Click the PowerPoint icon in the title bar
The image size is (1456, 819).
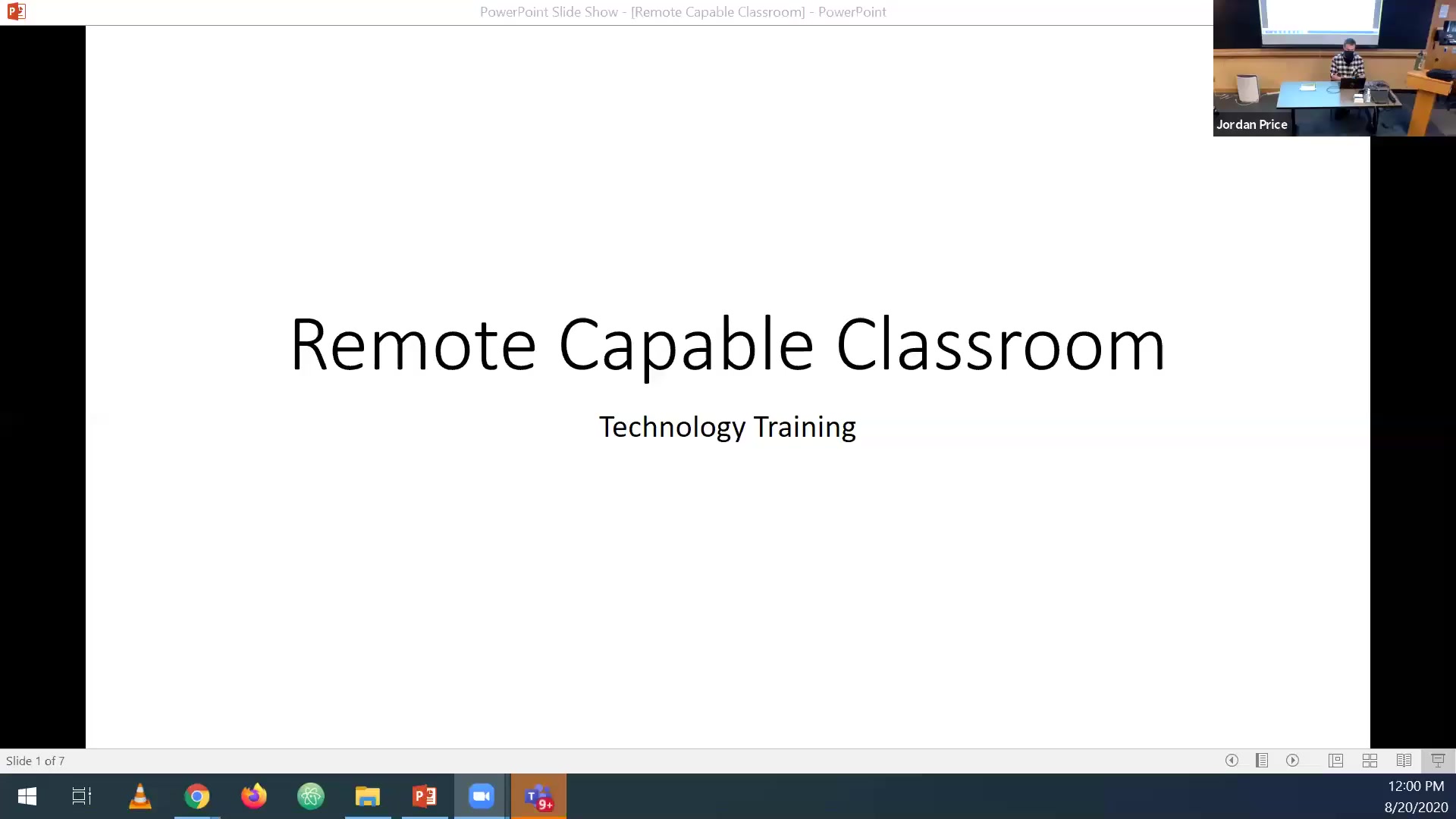coord(16,11)
